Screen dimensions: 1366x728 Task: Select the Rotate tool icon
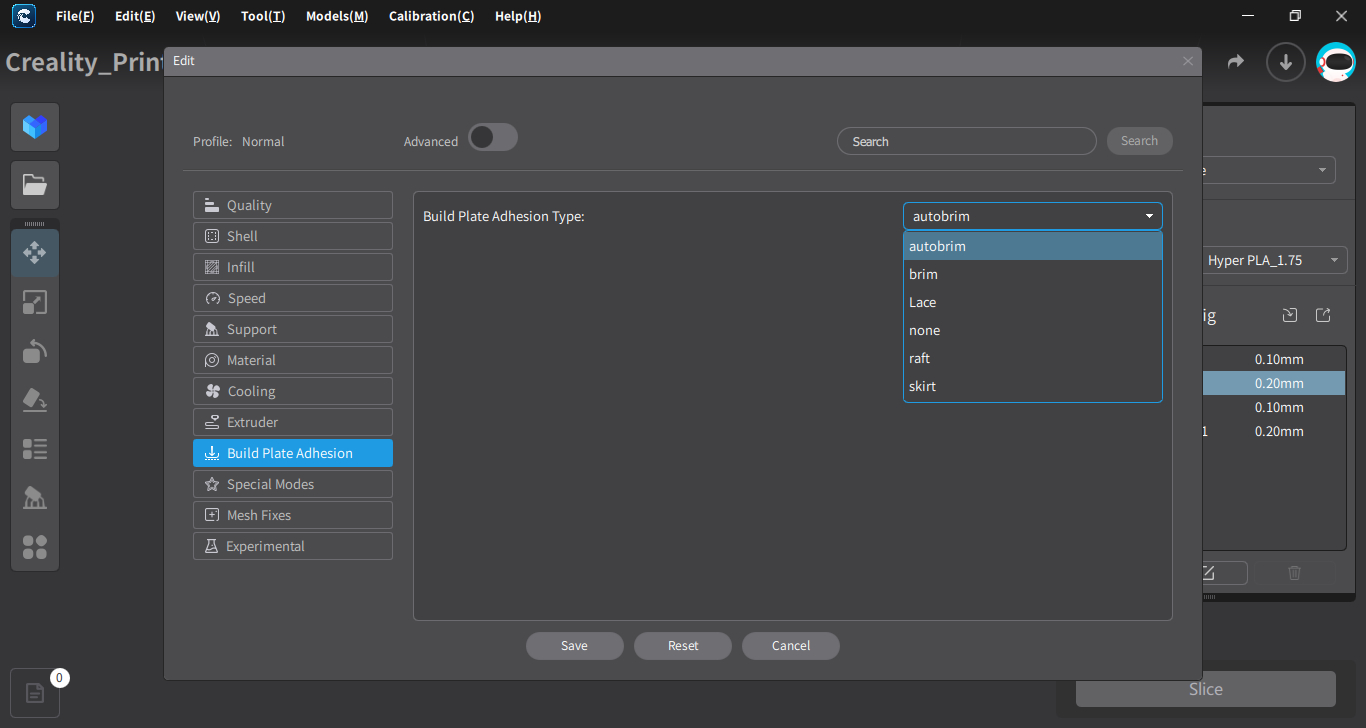(x=35, y=351)
